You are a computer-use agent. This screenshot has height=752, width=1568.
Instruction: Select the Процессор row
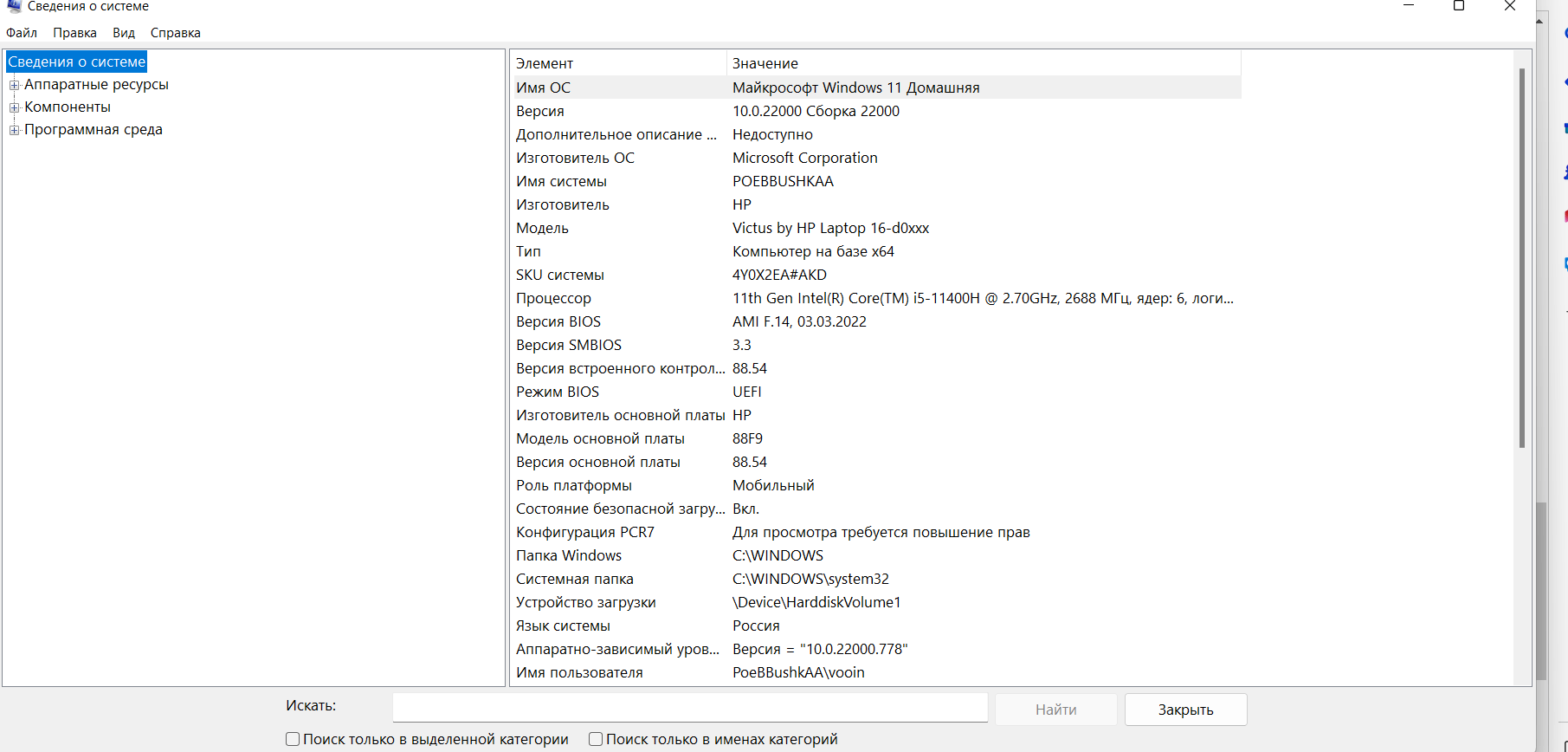click(877, 298)
